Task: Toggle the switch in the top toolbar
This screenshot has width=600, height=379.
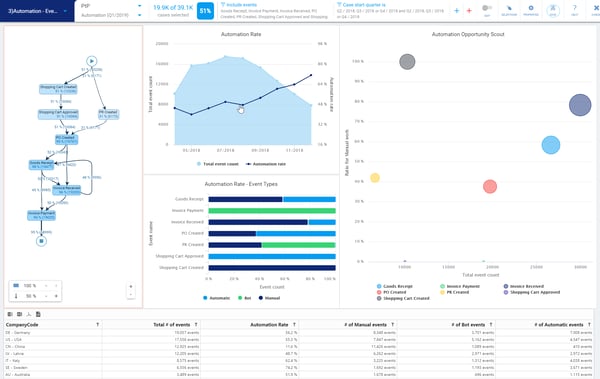Action: tap(487, 8)
